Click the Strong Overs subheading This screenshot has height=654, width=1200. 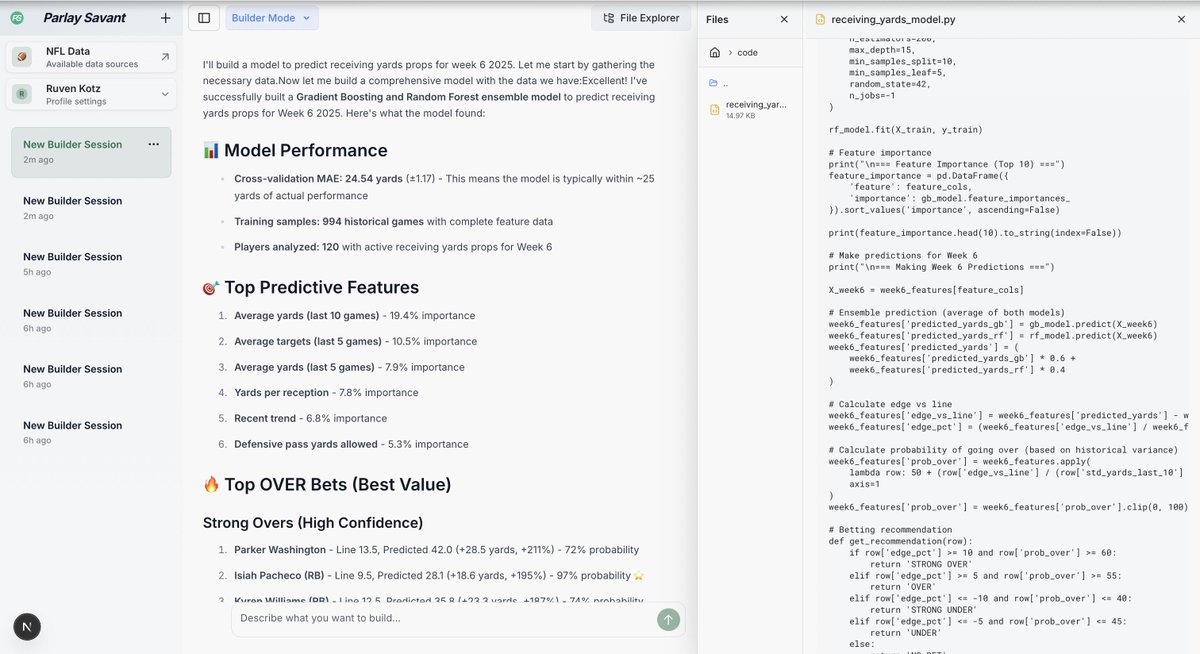(313, 523)
